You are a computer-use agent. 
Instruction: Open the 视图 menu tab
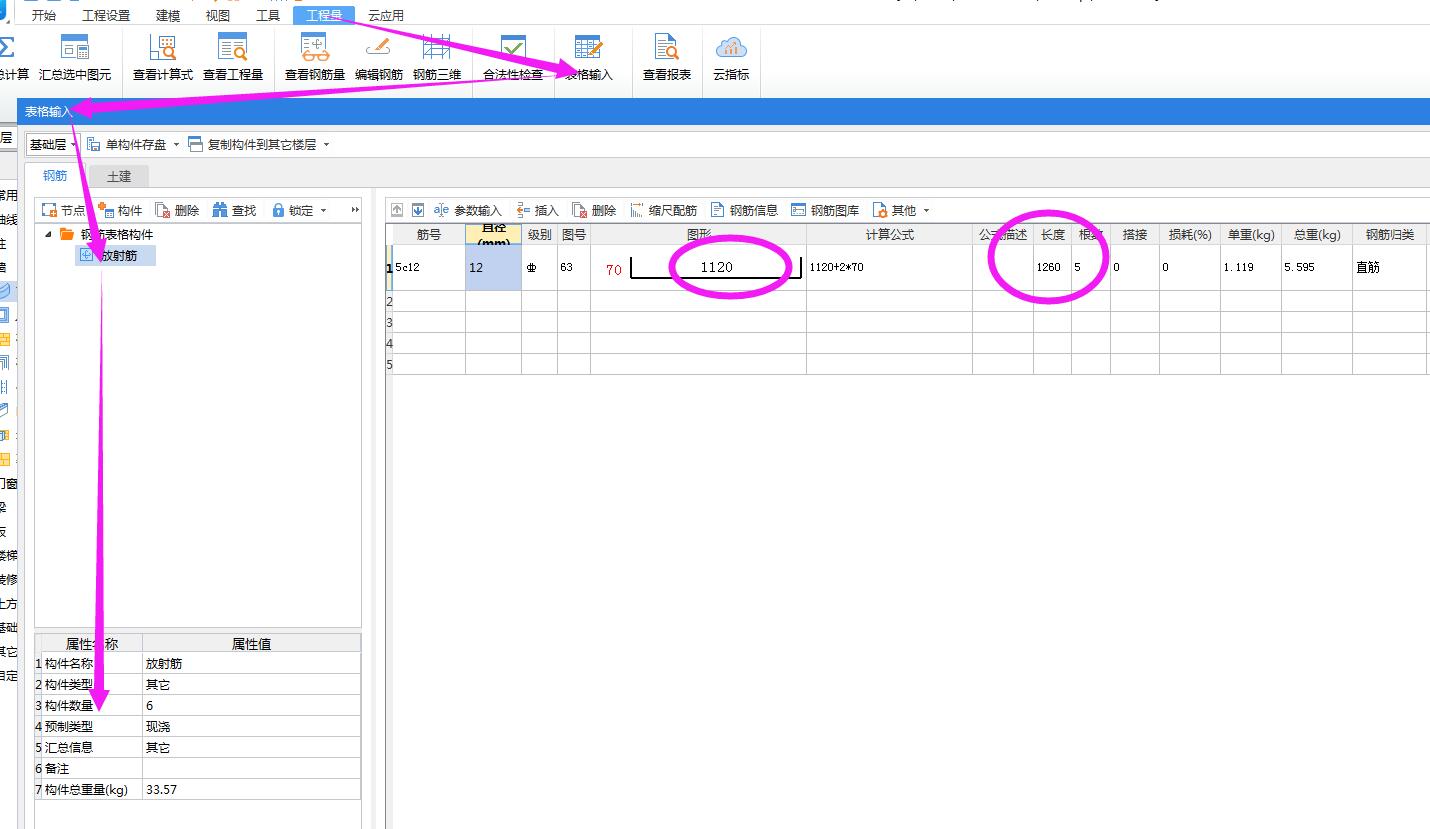point(217,15)
